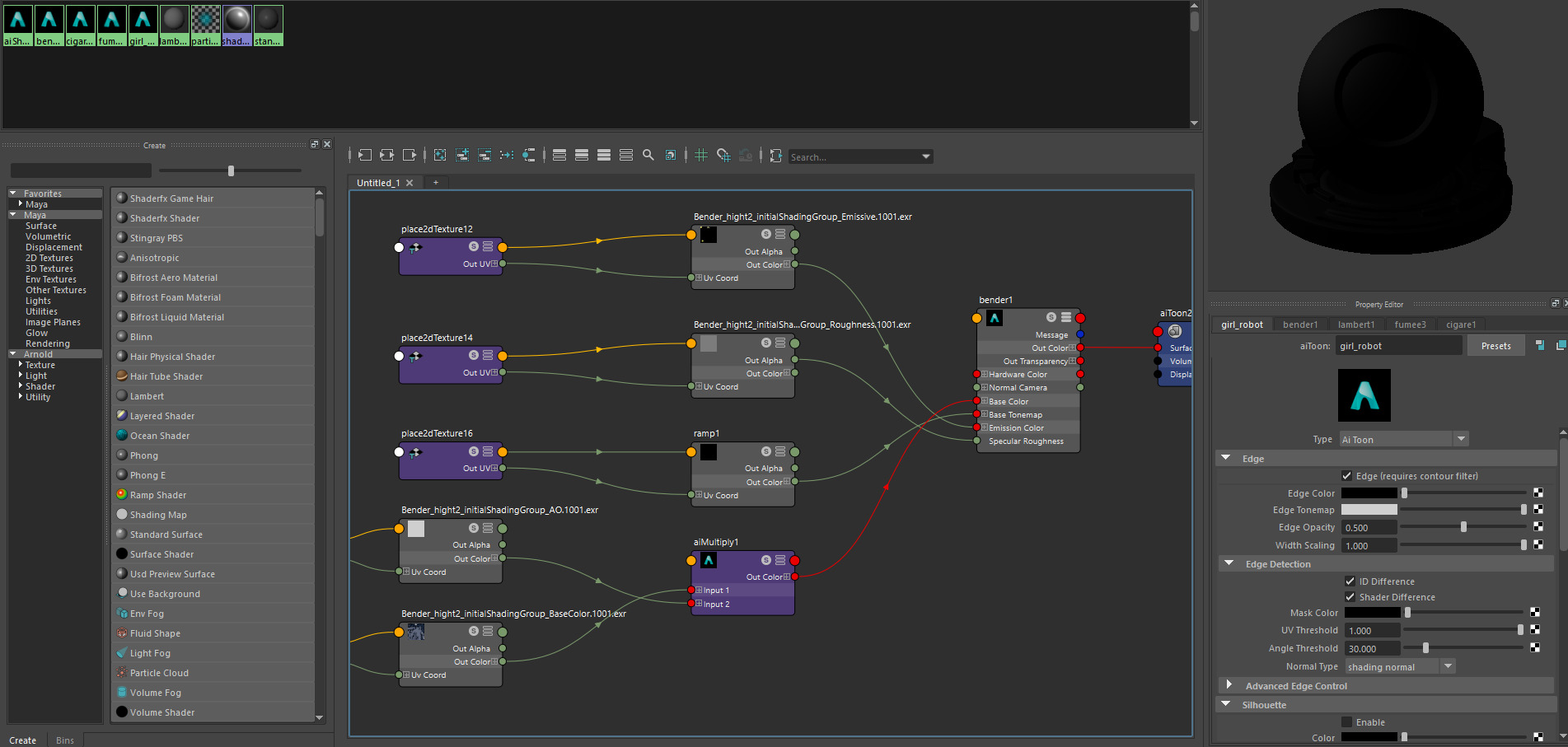
Task: Open the Type dropdown showing Ai Toon
Action: 1403,439
